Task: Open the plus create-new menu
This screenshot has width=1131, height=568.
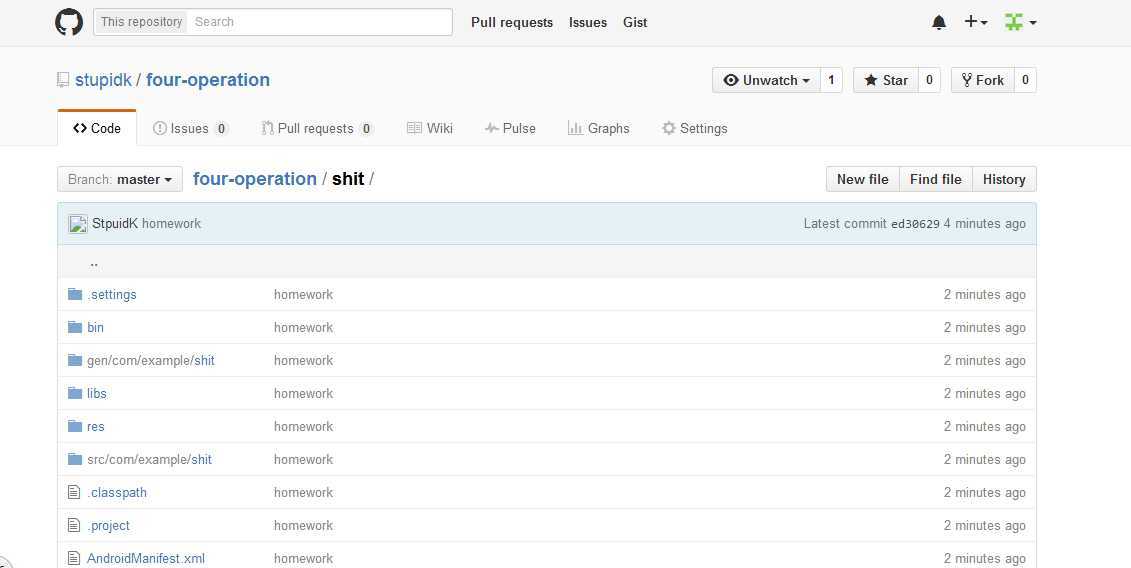Action: point(976,22)
